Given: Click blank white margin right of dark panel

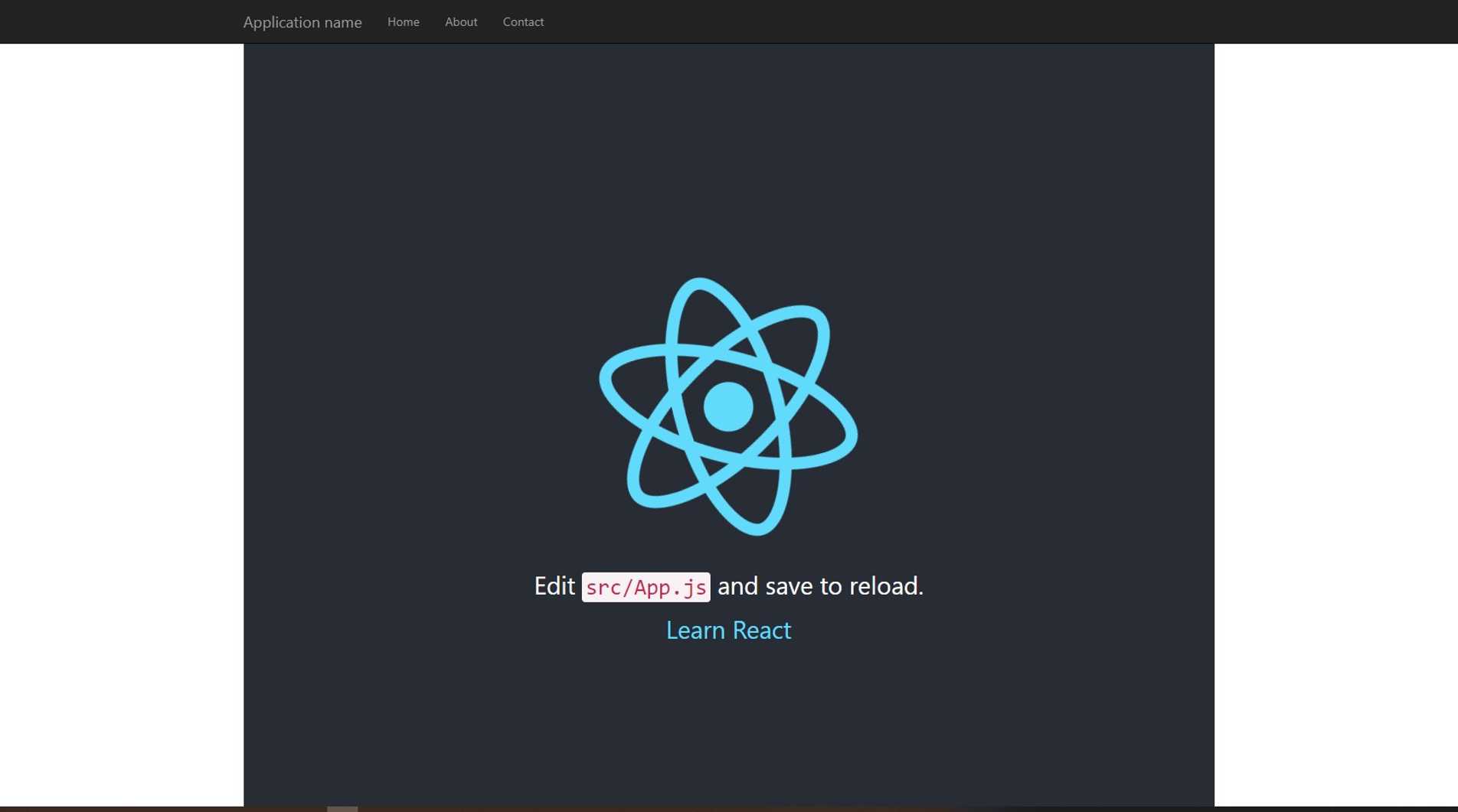Looking at the screenshot, I should 1335,383.
